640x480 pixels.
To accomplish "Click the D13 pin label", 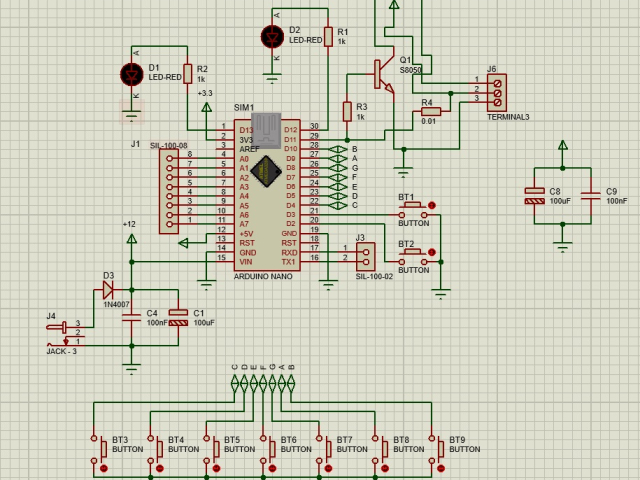I will coord(247,130).
